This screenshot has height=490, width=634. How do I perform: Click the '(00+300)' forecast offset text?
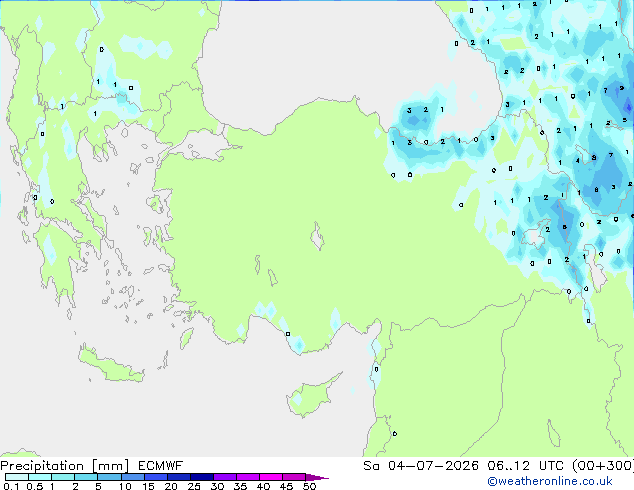point(603,466)
